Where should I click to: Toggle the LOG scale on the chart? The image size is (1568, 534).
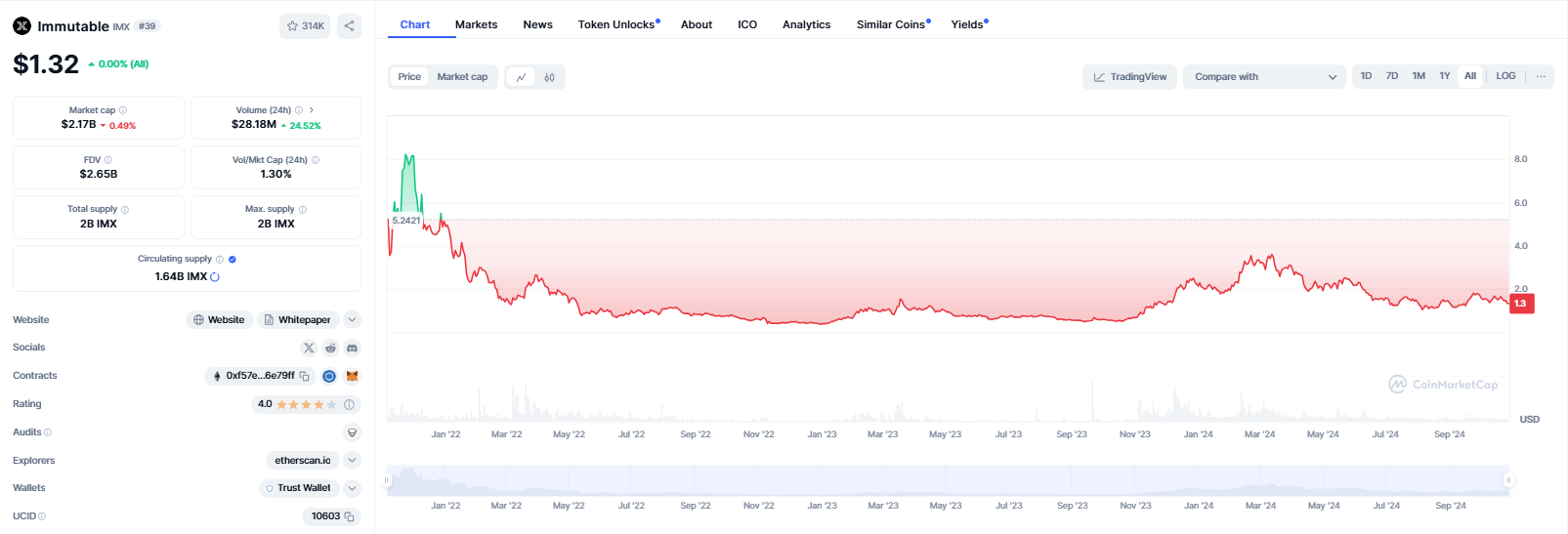tap(1505, 76)
